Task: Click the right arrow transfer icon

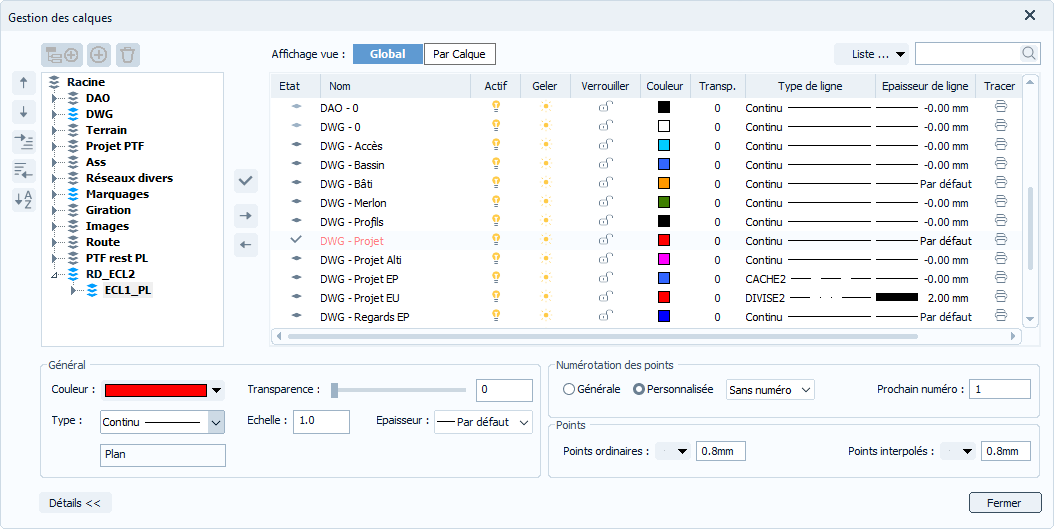Action: [245, 216]
